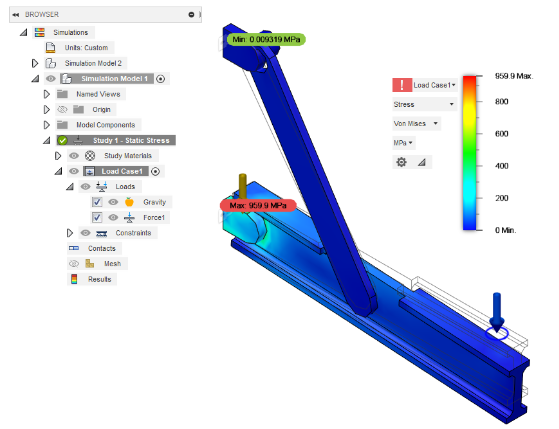
Task: Click the red warning icon beside Load Case1
Action: click(x=402, y=85)
